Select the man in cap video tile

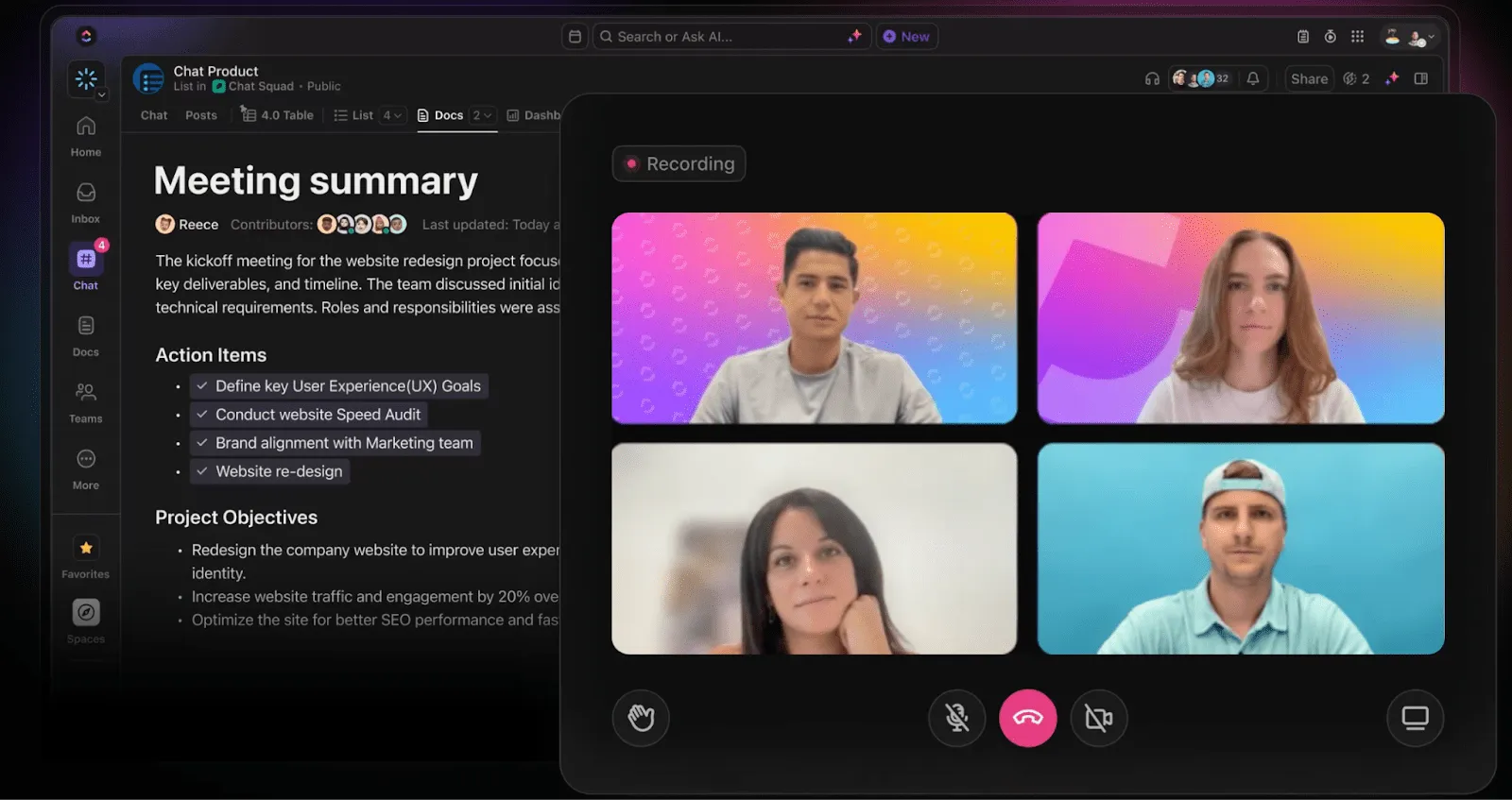point(1241,549)
